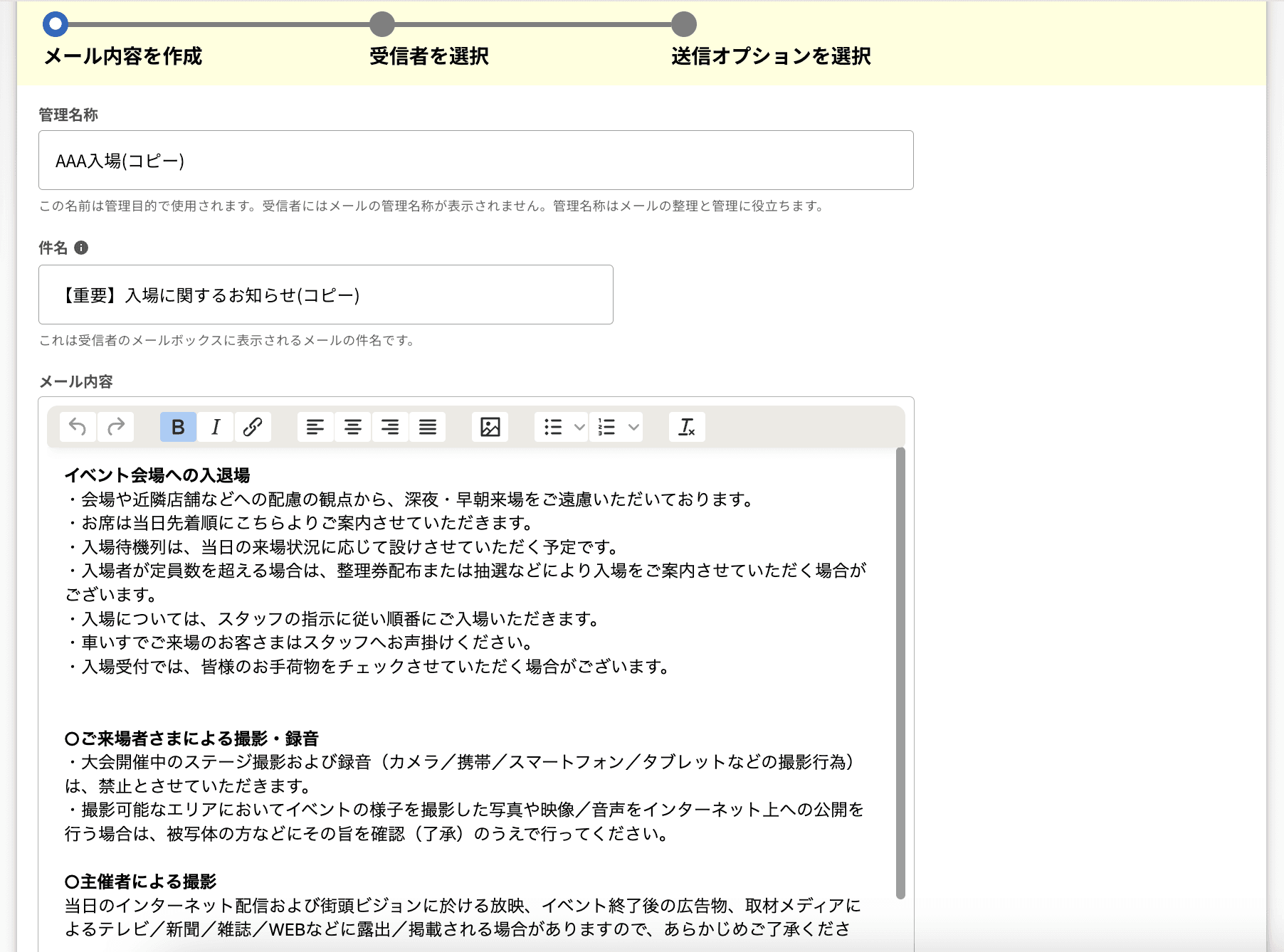1284x952 pixels.
Task: Expand the bulleted list style options
Action: coord(578,427)
